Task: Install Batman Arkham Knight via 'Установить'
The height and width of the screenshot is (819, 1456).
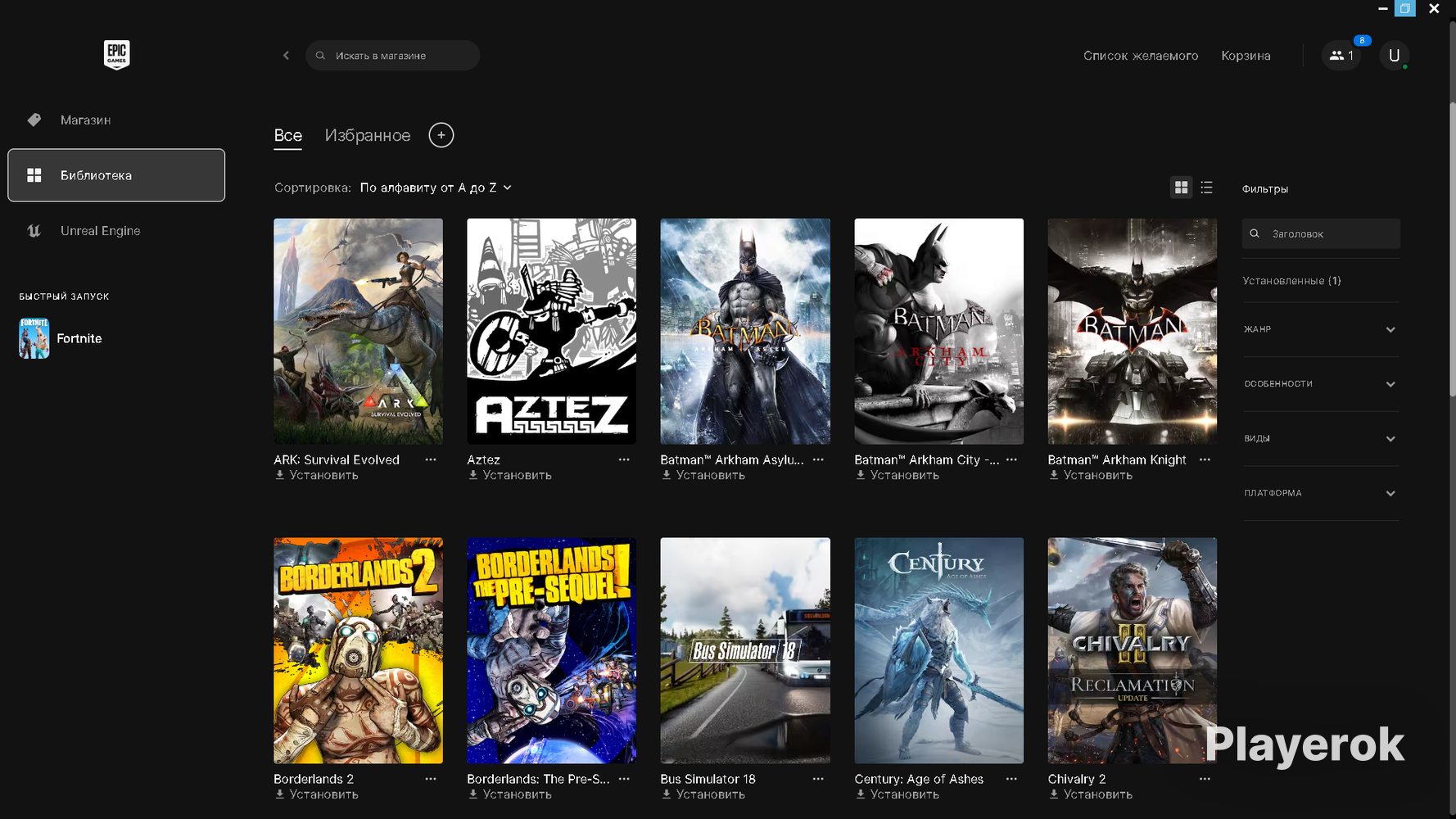Action: tap(1091, 475)
